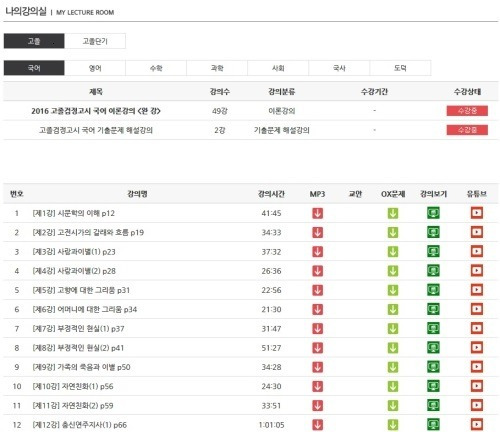Select the 국어 subject tab
Image resolution: width=500 pixels, height=432 pixels.
pos(34,68)
